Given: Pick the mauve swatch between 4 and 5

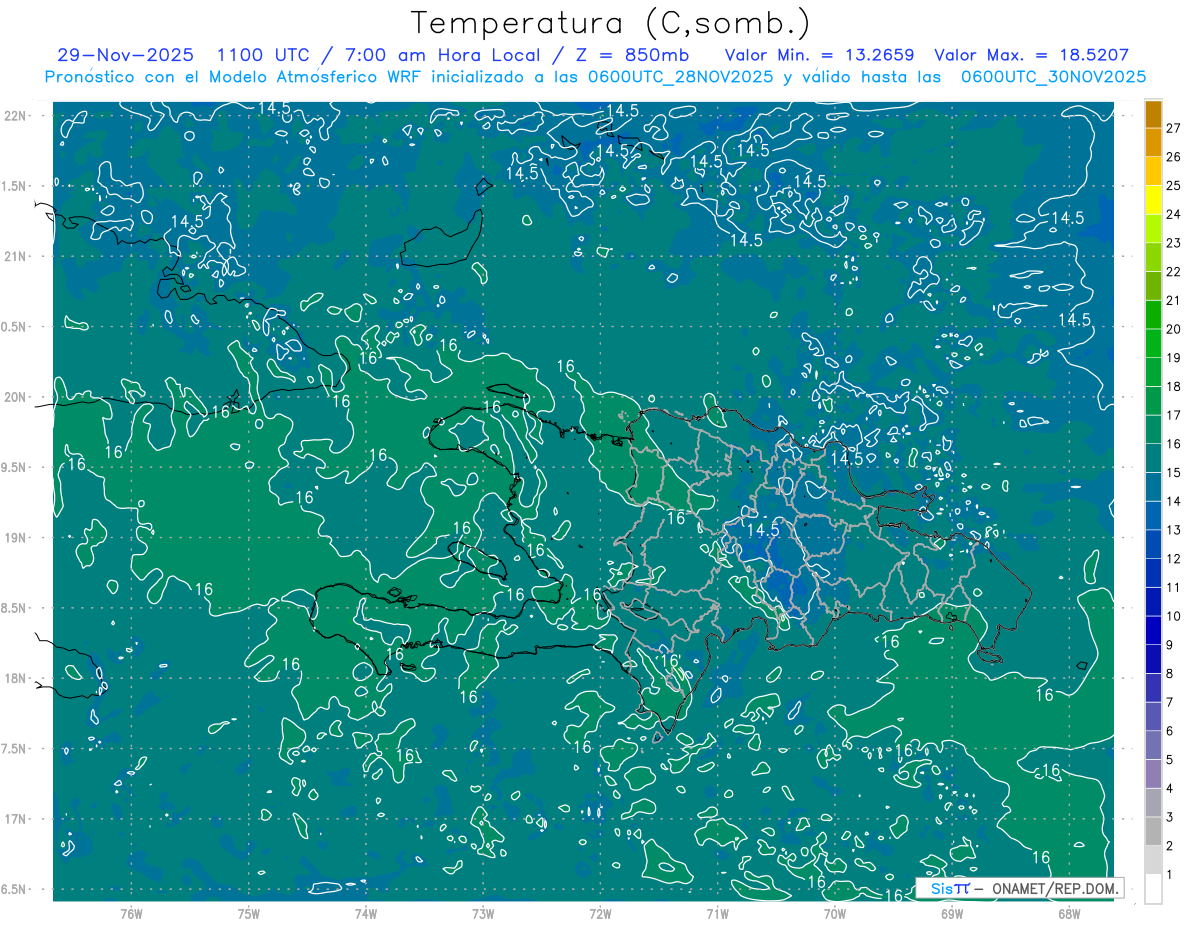Looking at the screenshot, I should tap(1153, 774).
